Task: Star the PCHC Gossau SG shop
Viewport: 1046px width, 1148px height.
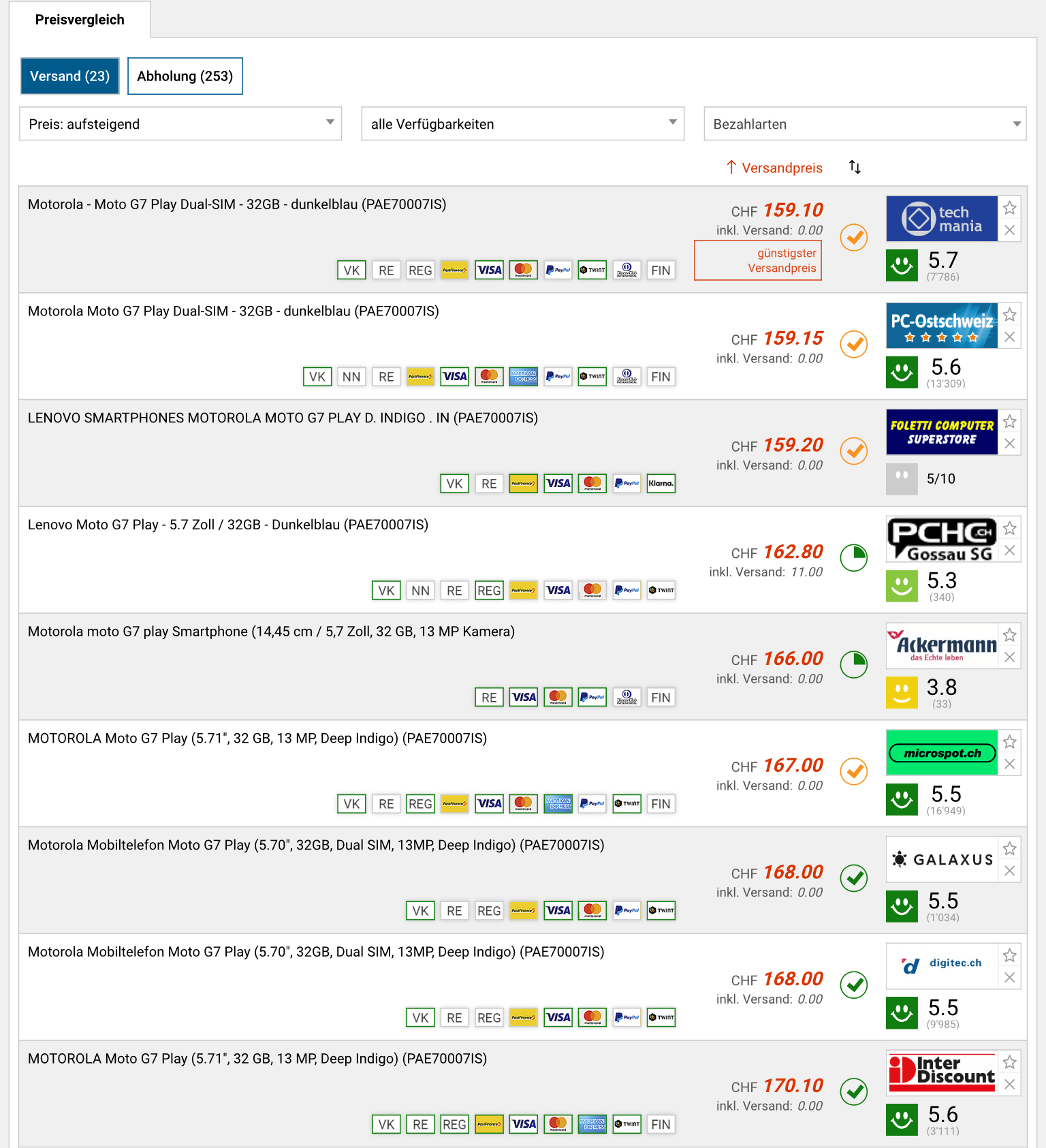Action: [1010, 528]
